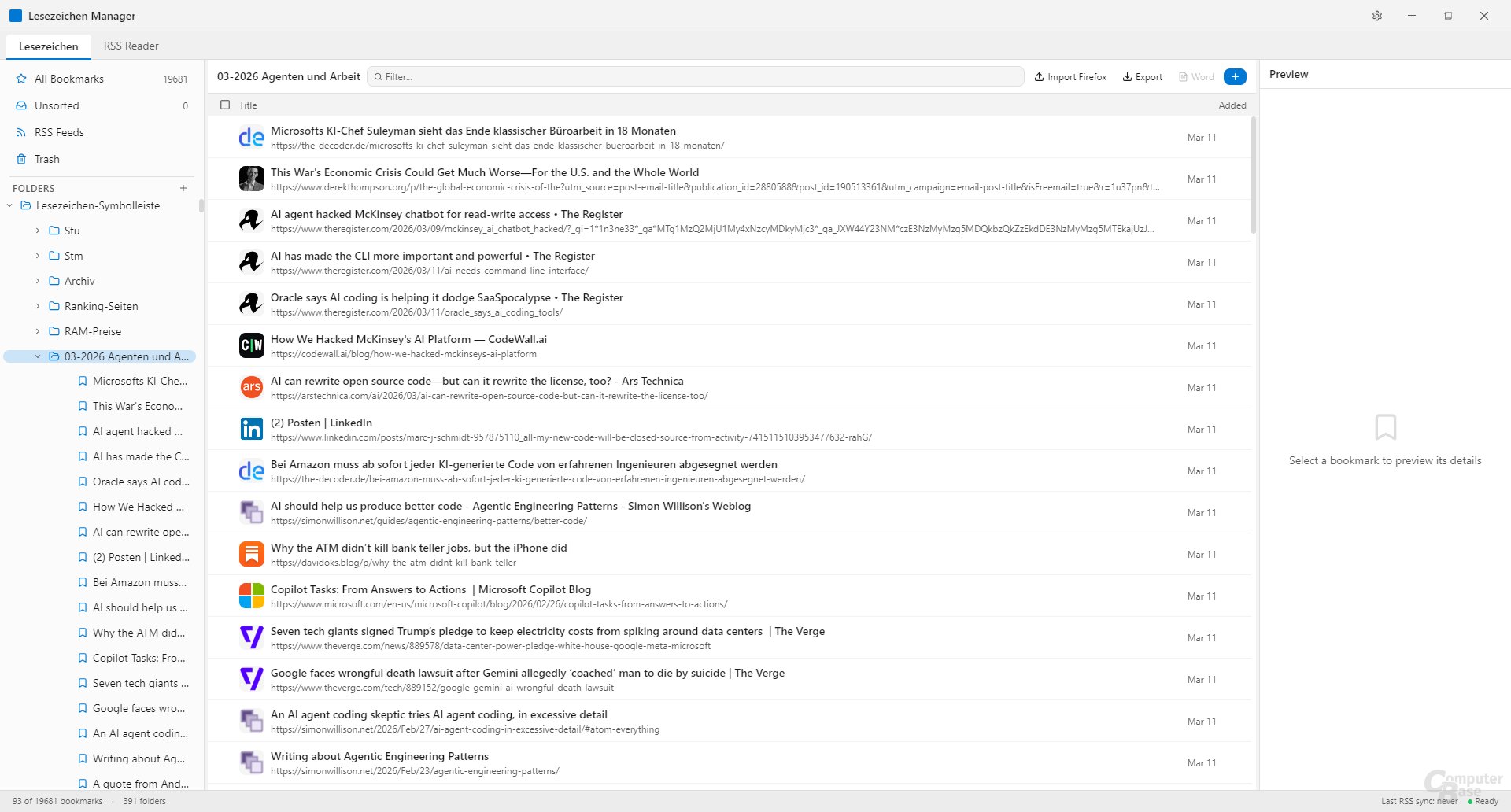Click The Register favicon on the McKinsey bookmark
The height and width of the screenshot is (812, 1511).
250,220
